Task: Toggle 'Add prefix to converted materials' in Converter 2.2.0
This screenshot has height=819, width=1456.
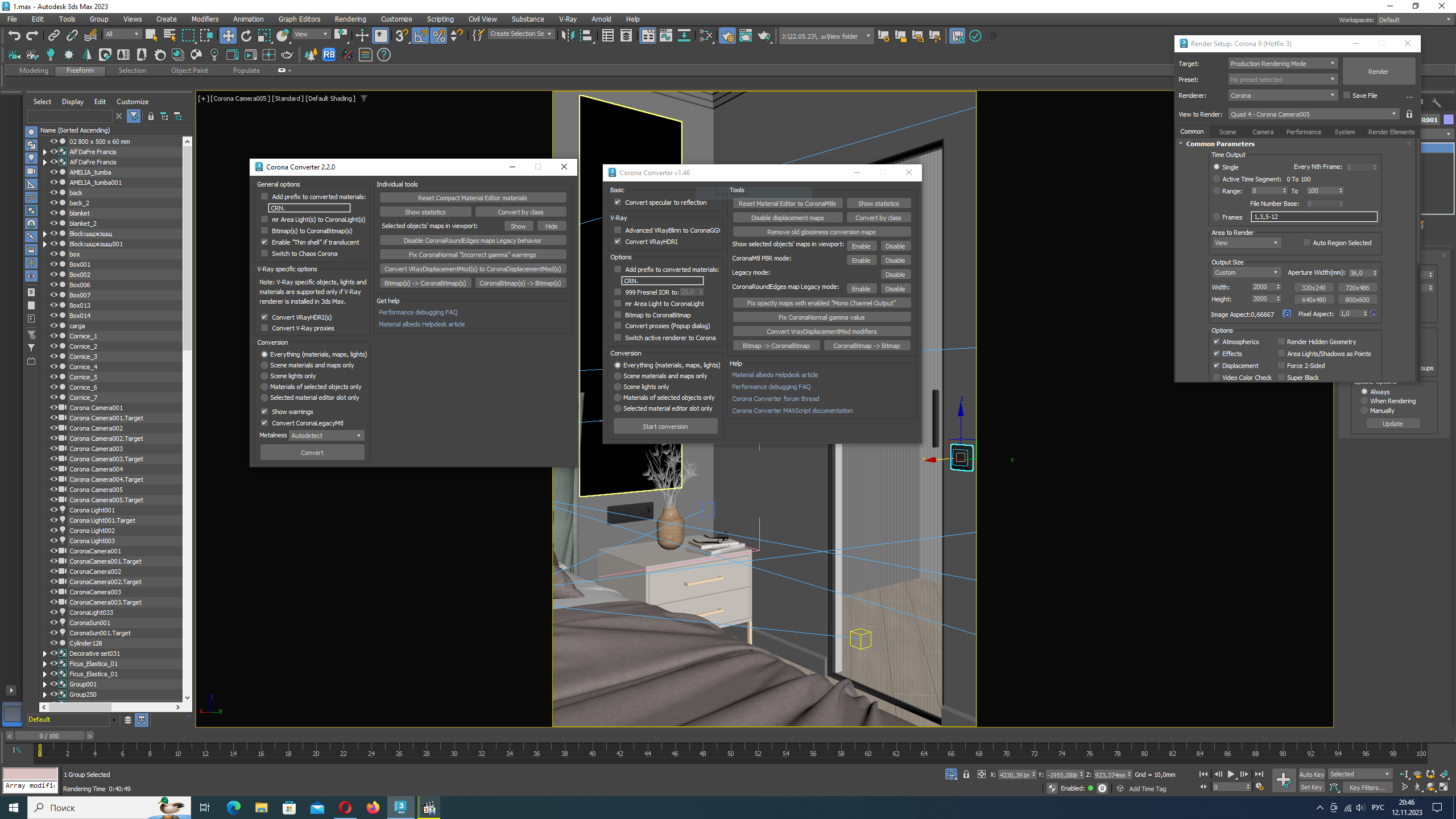Action: pos(264,197)
